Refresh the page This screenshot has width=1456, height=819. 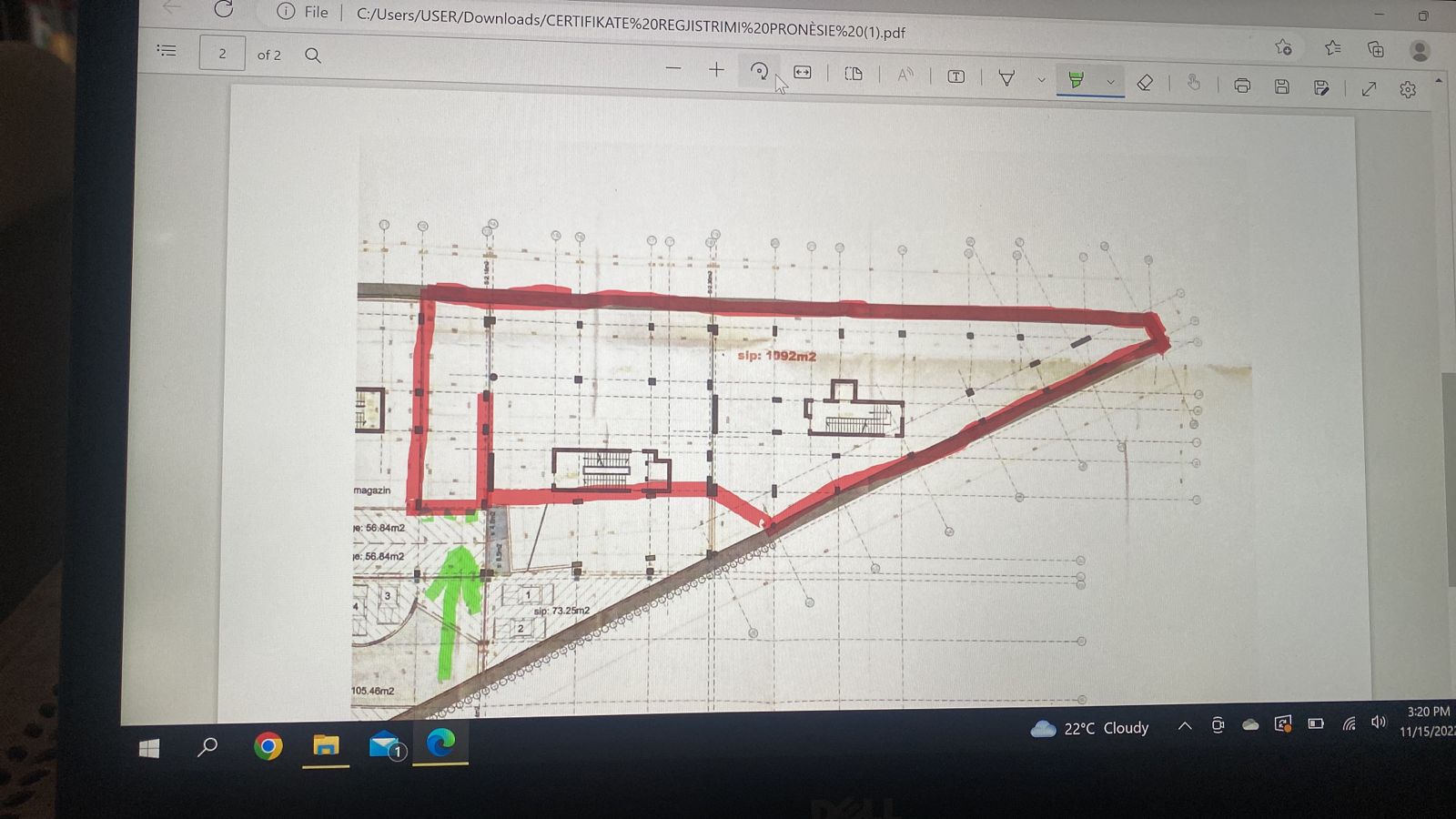pos(224,9)
